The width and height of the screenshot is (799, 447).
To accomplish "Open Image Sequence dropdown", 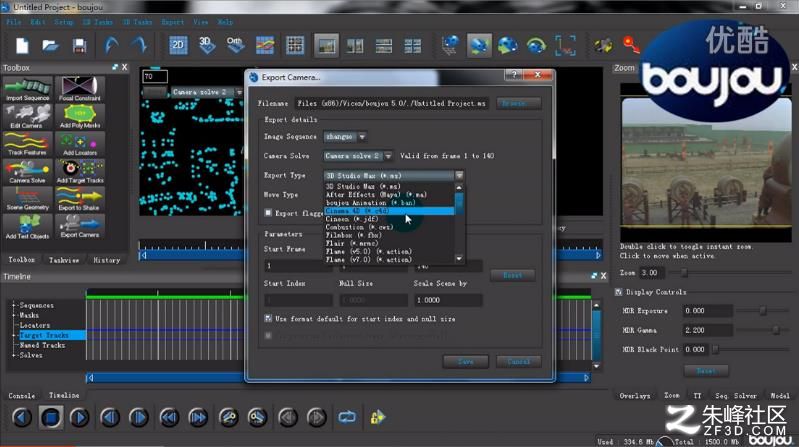I will coord(345,137).
